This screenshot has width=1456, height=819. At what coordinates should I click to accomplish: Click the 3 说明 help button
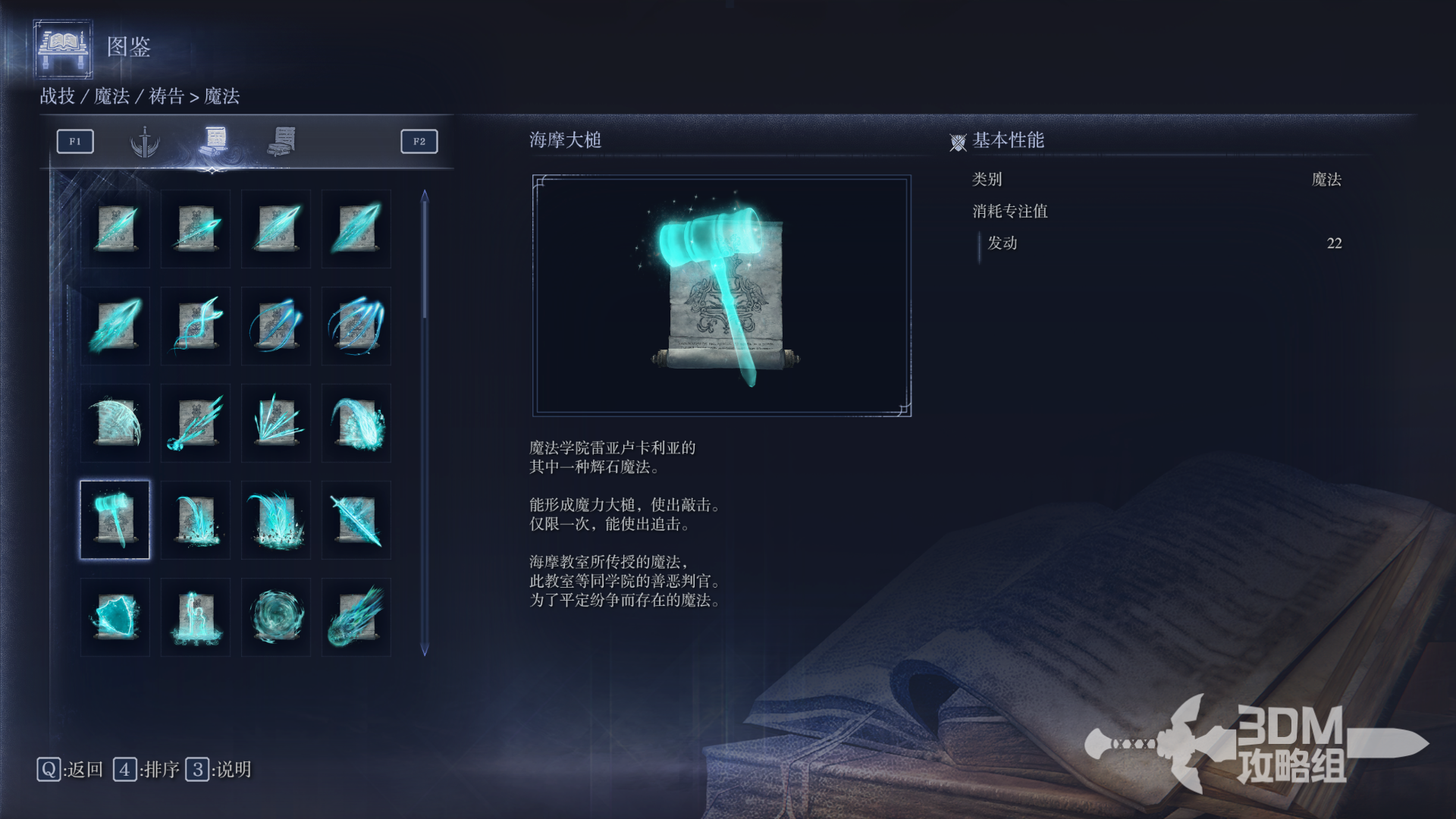218,770
